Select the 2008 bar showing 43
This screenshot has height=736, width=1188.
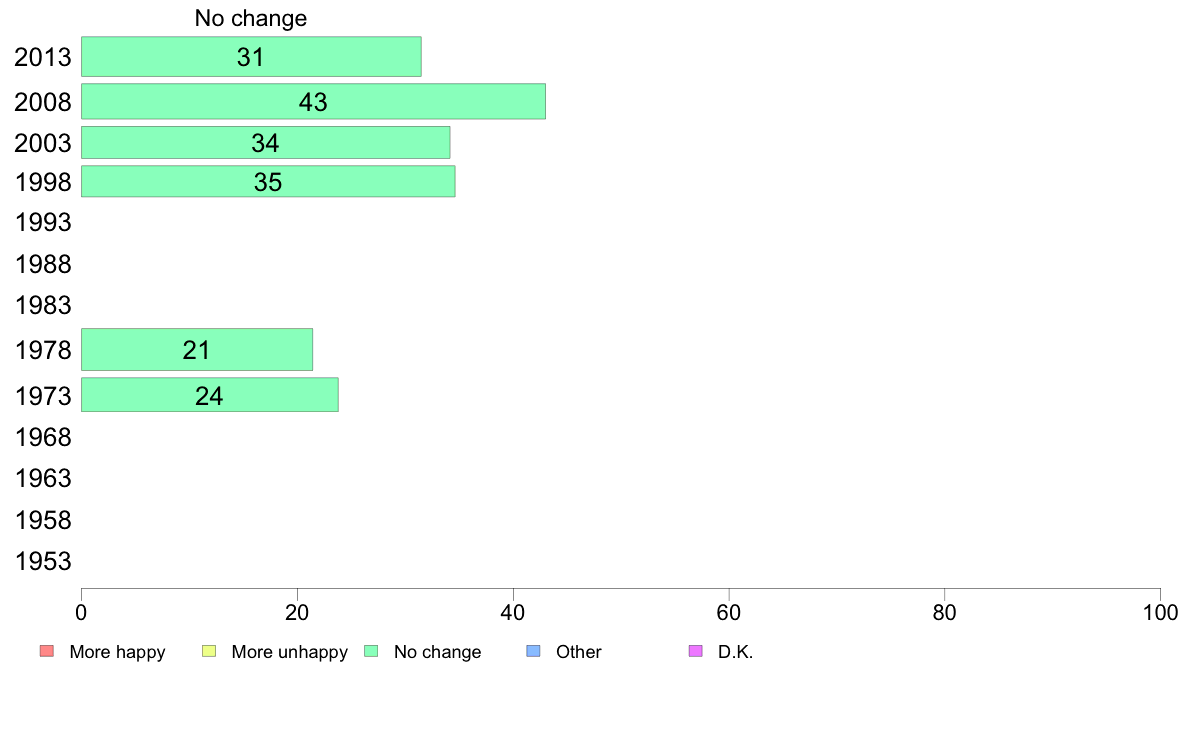(313, 102)
